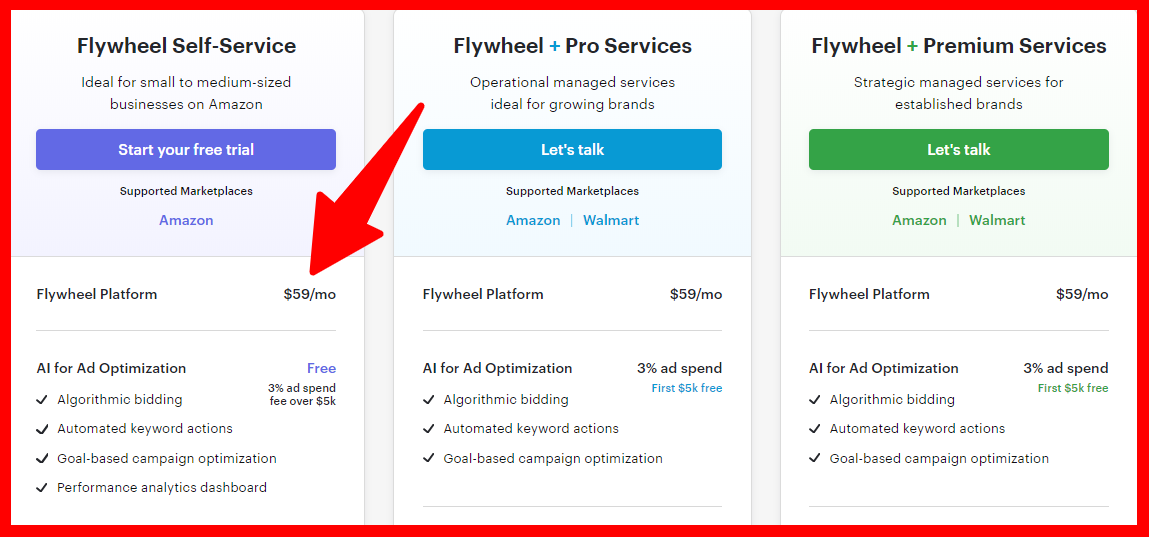Click Self-Service checkmark next to Algorithmic bidding
Image resolution: width=1149 pixels, height=537 pixels.
(42, 399)
